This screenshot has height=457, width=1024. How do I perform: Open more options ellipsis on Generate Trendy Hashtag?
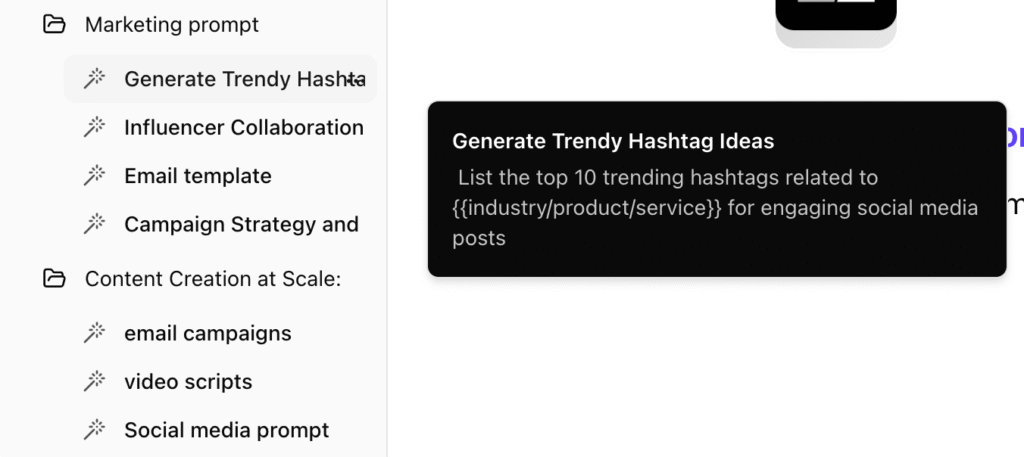pos(355,80)
